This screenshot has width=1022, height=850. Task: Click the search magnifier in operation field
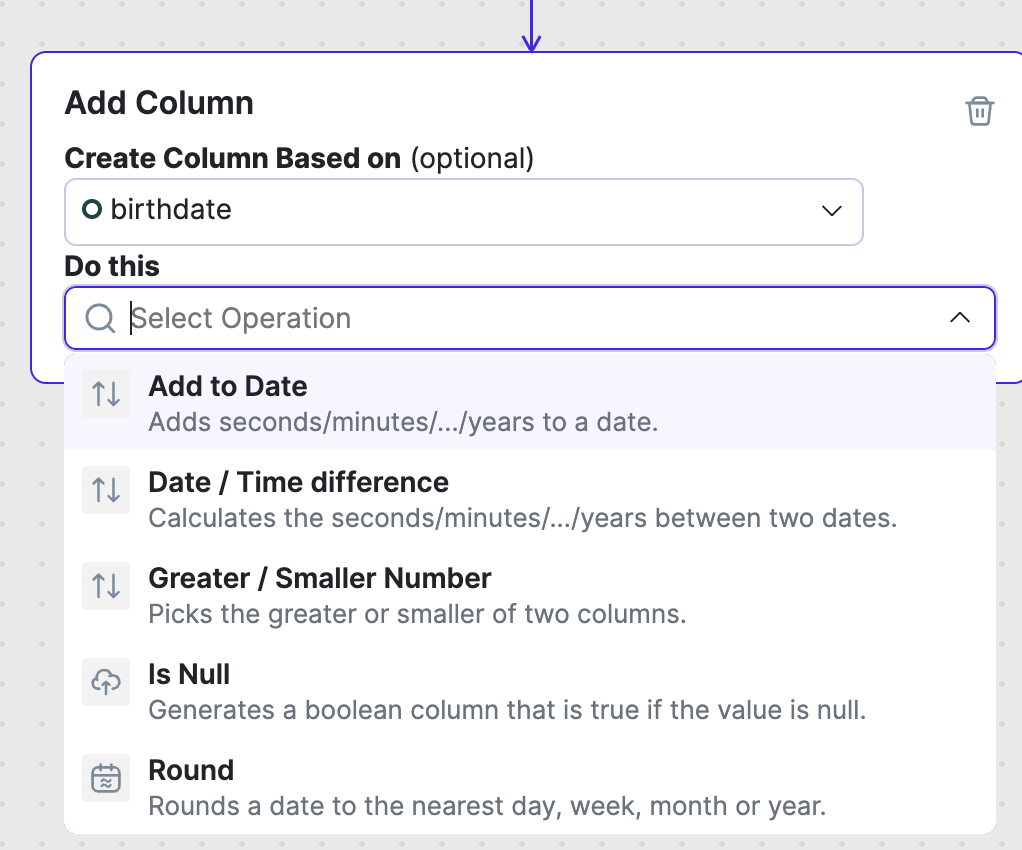100,319
